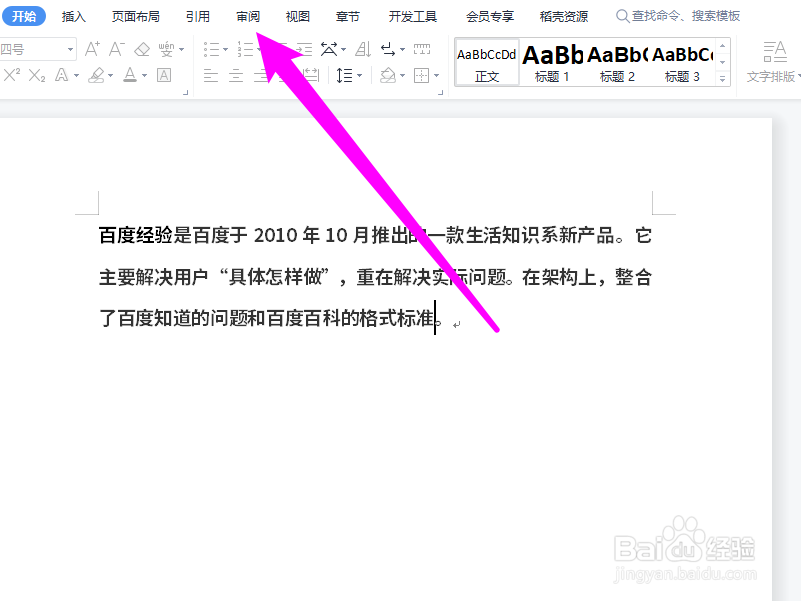801x601 pixels.
Task: Expand the show/hide marks dropdown arrow
Action: tap(403, 50)
